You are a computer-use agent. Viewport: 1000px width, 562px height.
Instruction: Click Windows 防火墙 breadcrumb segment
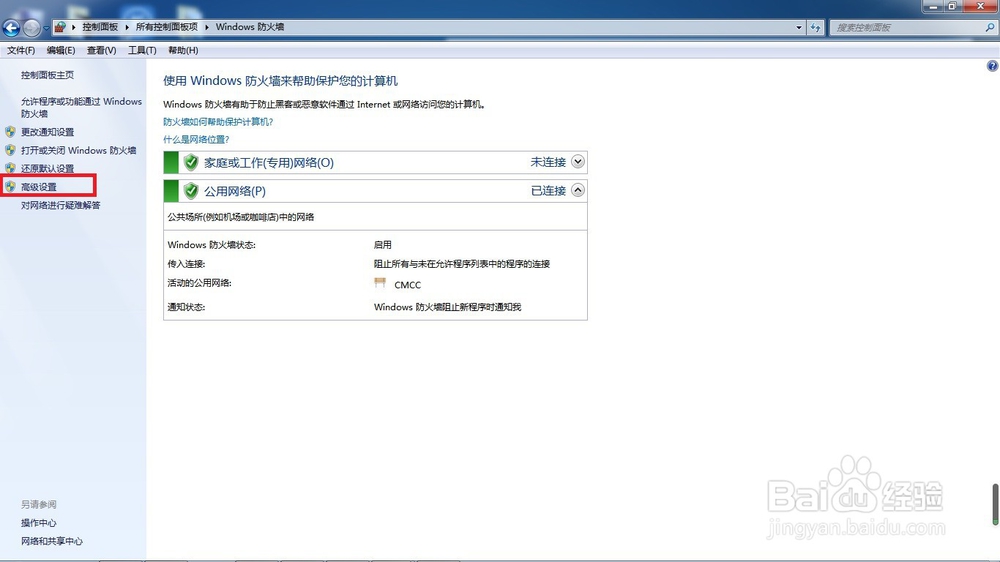pos(250,27)
